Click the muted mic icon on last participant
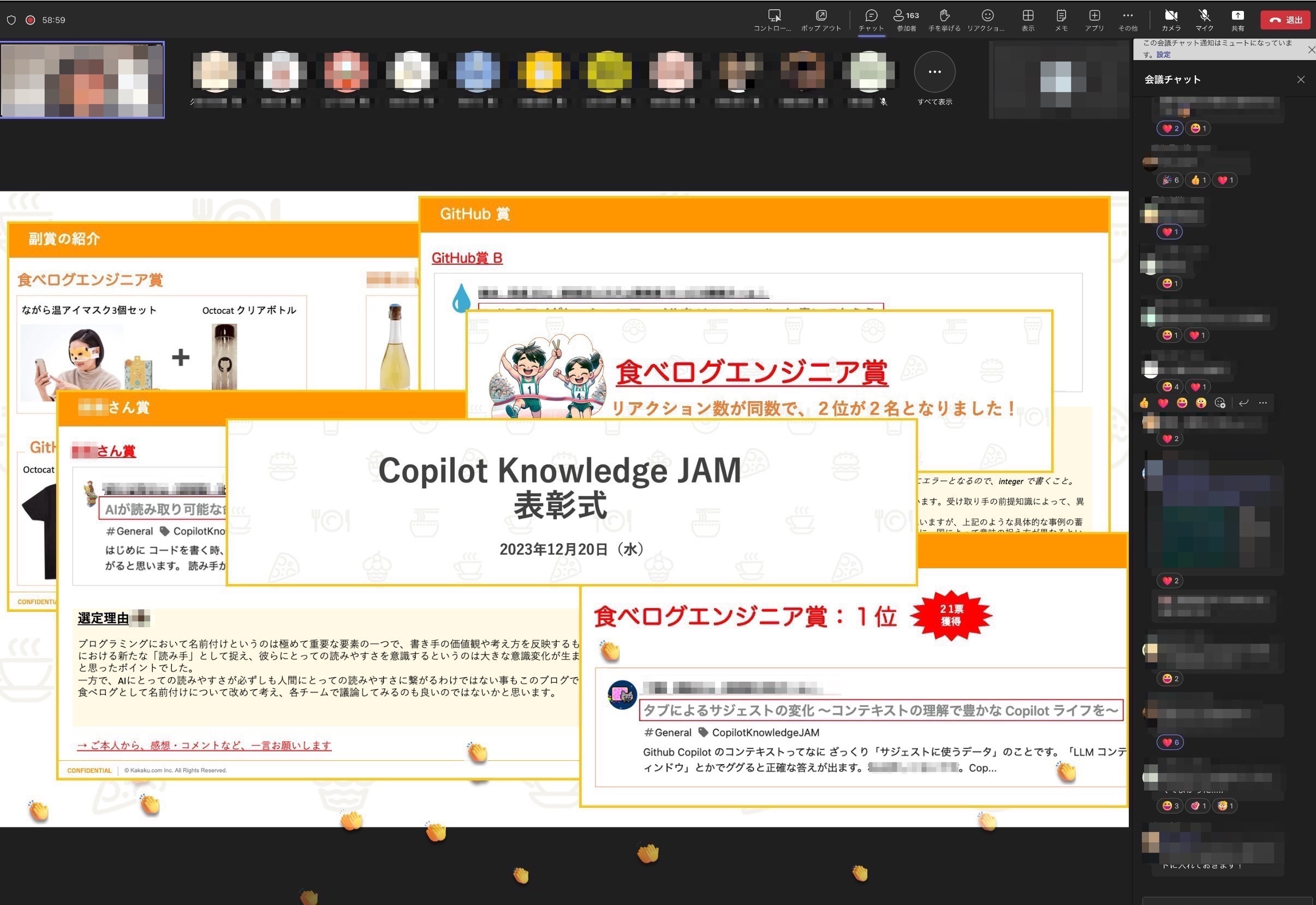 click(x=883, y=102)
